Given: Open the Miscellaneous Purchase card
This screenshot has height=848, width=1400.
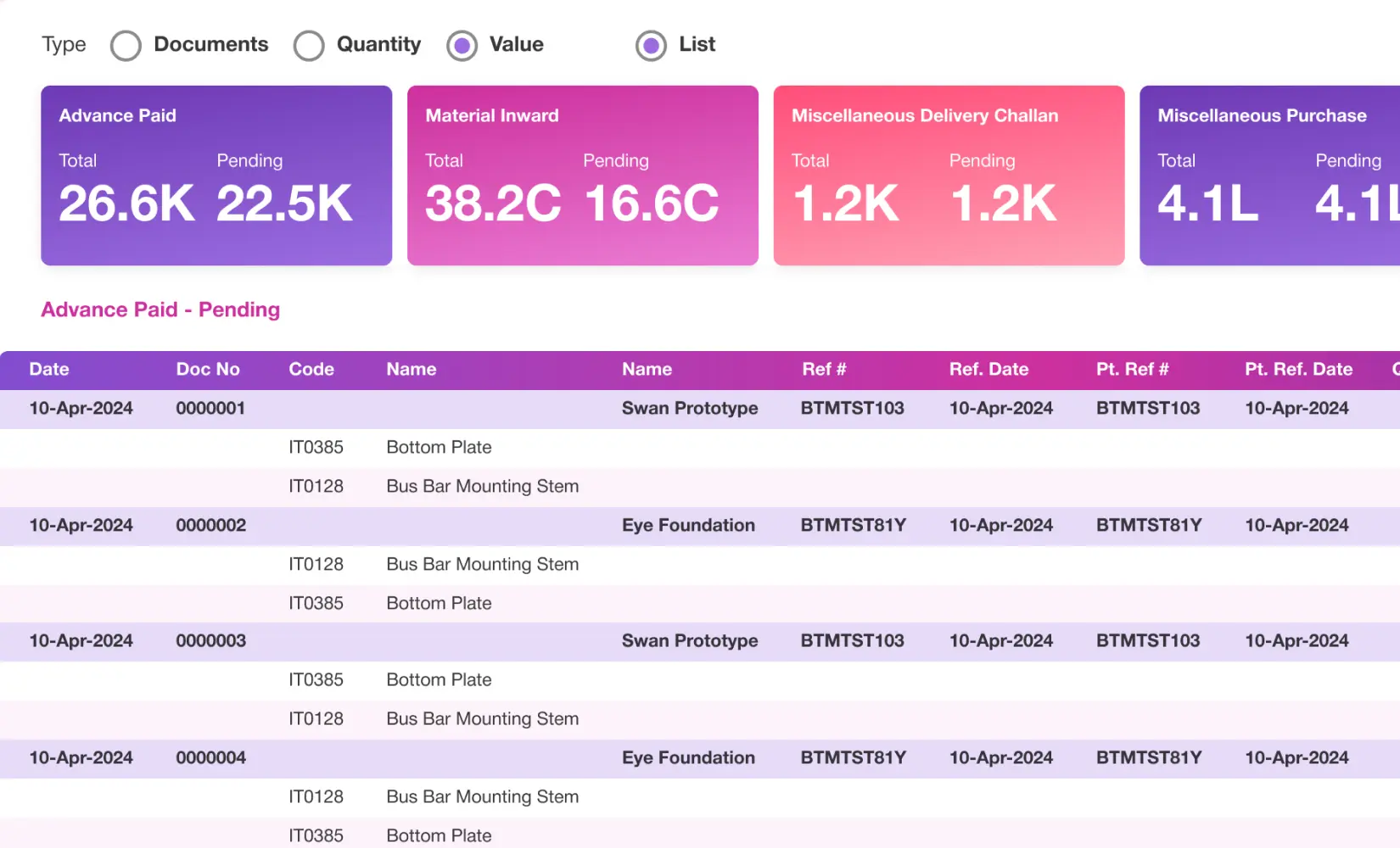Looking at the screenshot, I should click(1270, 176).
